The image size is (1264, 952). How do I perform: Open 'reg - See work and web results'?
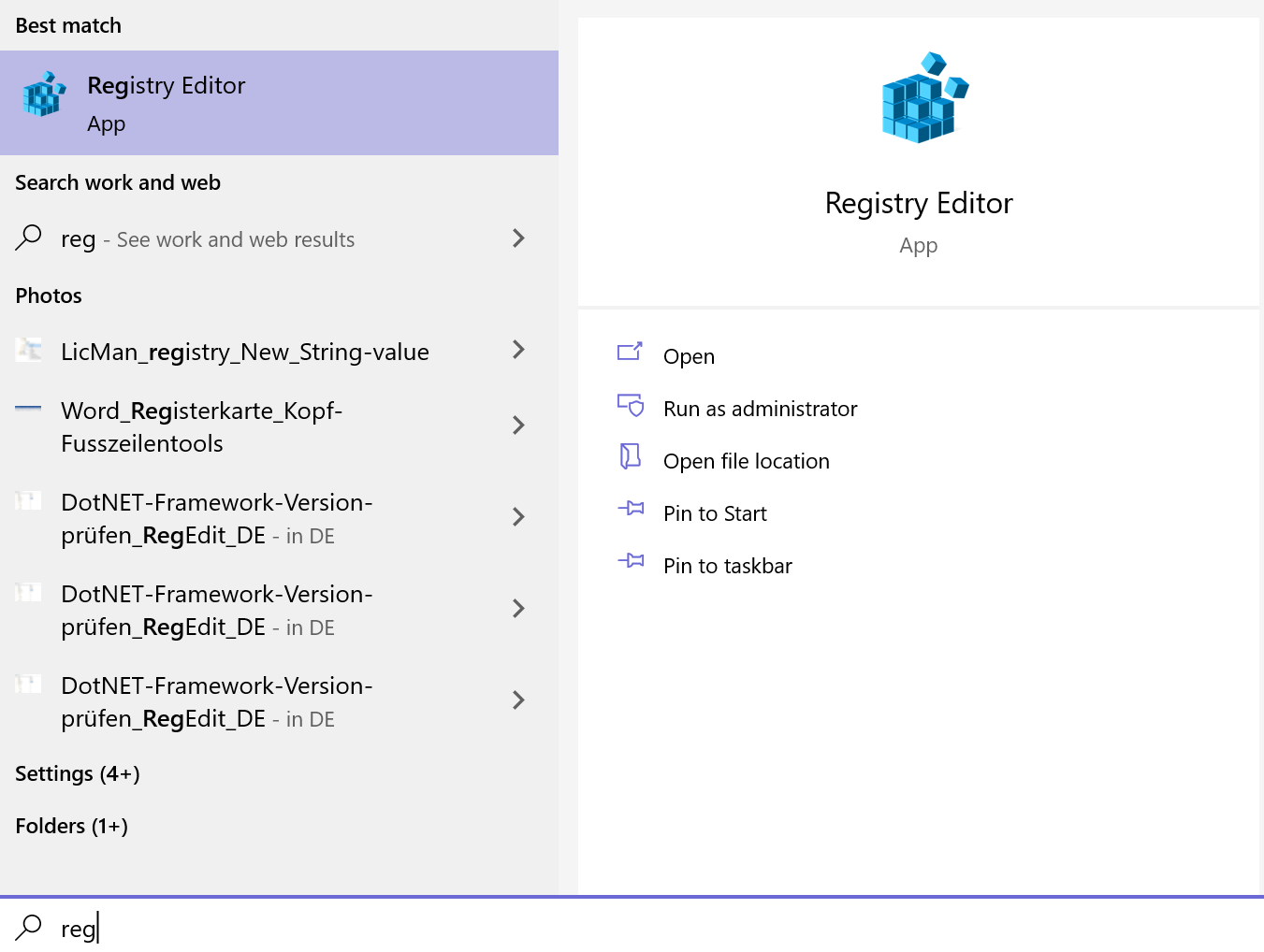tap(279, 238)
